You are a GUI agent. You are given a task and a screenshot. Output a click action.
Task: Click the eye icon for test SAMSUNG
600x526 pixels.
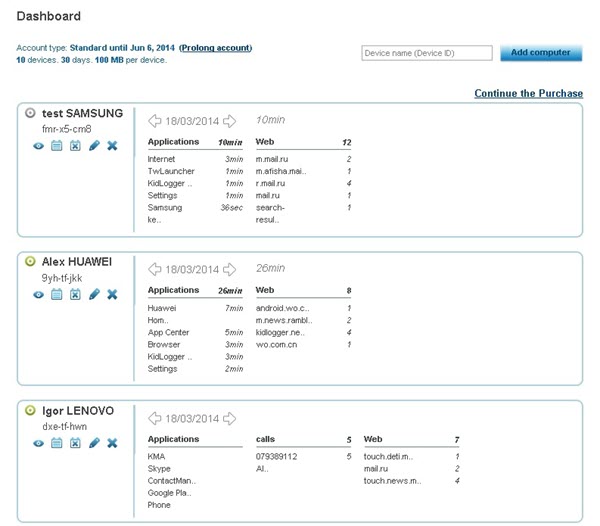click(x=38, y=146)
